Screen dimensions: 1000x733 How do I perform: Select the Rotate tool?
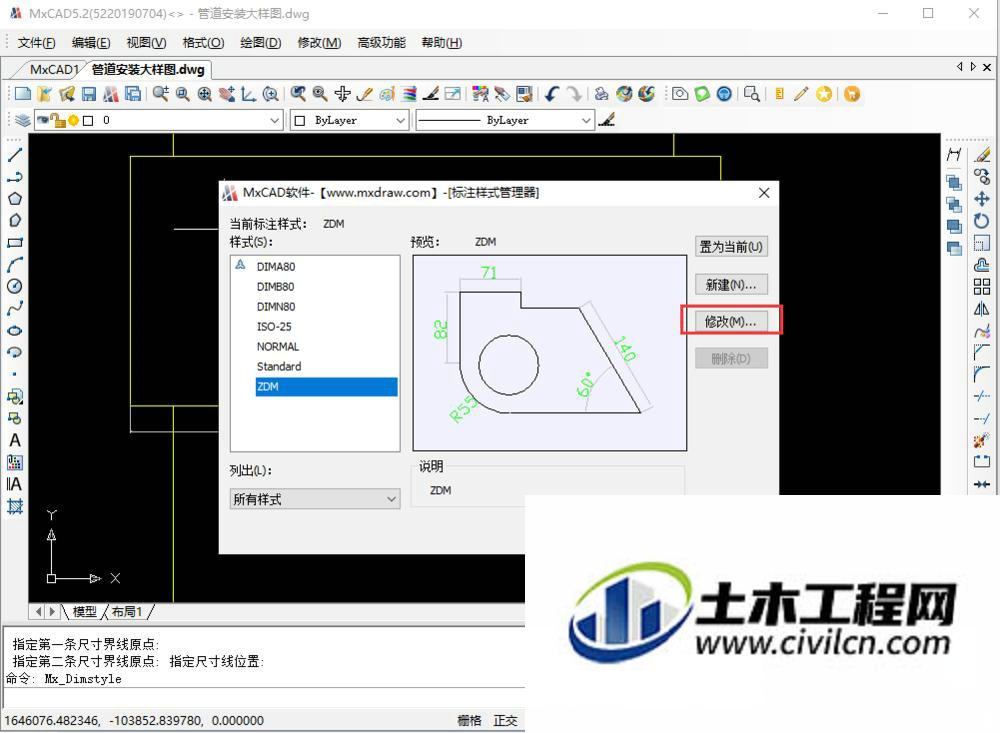click(x=982, y=221)
